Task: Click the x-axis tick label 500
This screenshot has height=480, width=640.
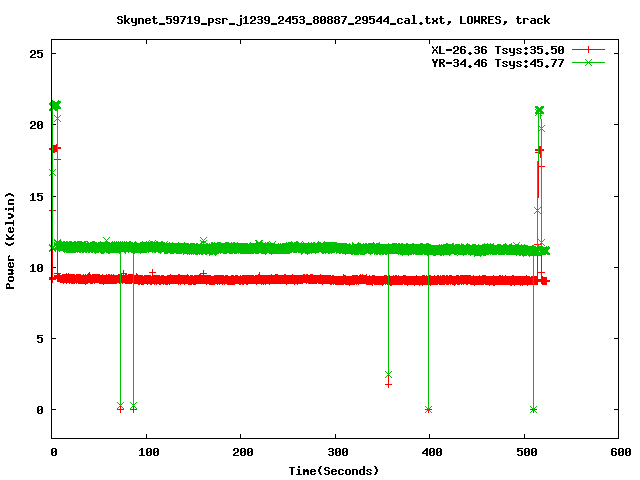Action: coord(526,452)
